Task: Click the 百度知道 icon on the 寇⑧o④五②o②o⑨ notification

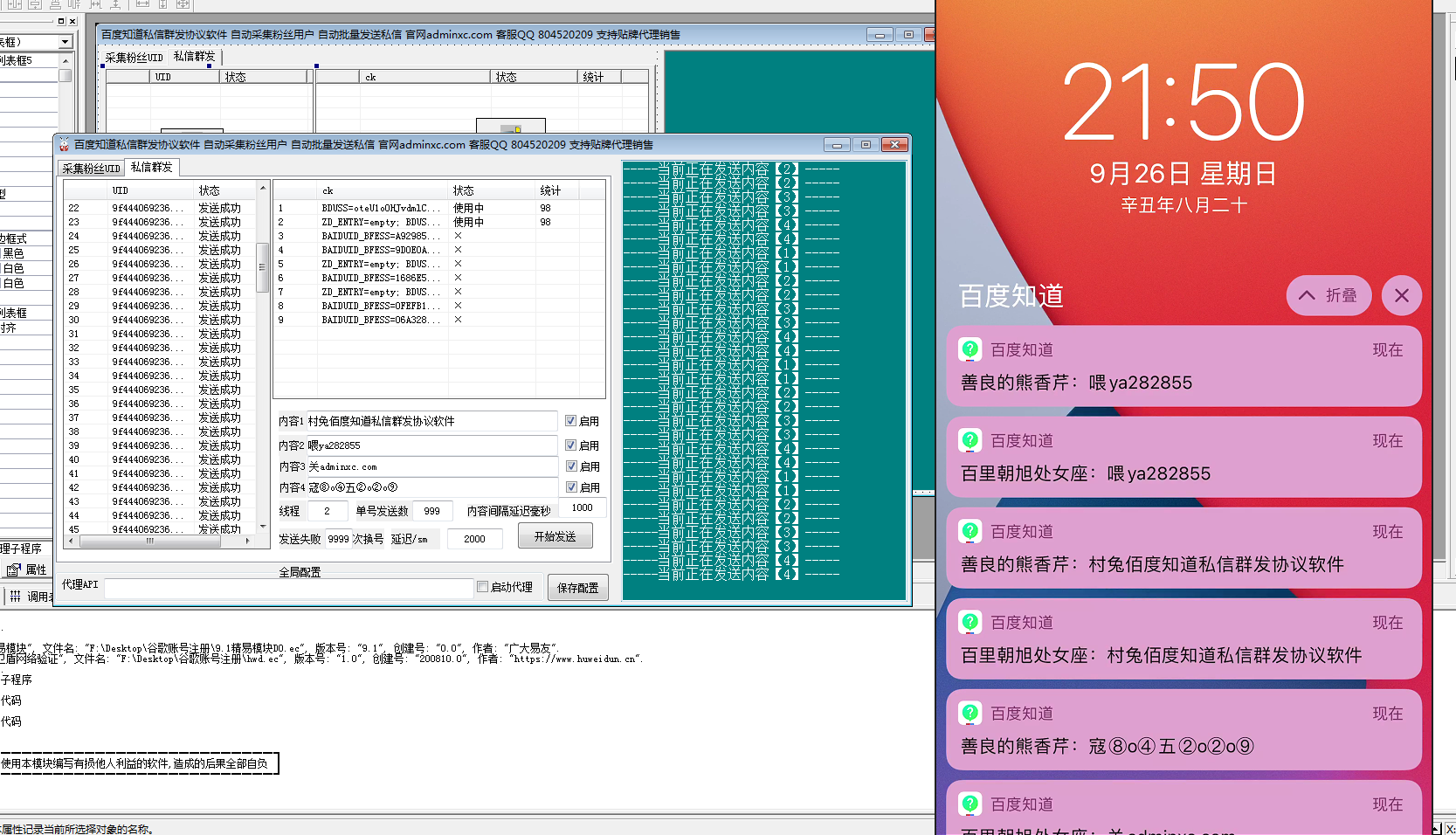Action: [970, 714]
